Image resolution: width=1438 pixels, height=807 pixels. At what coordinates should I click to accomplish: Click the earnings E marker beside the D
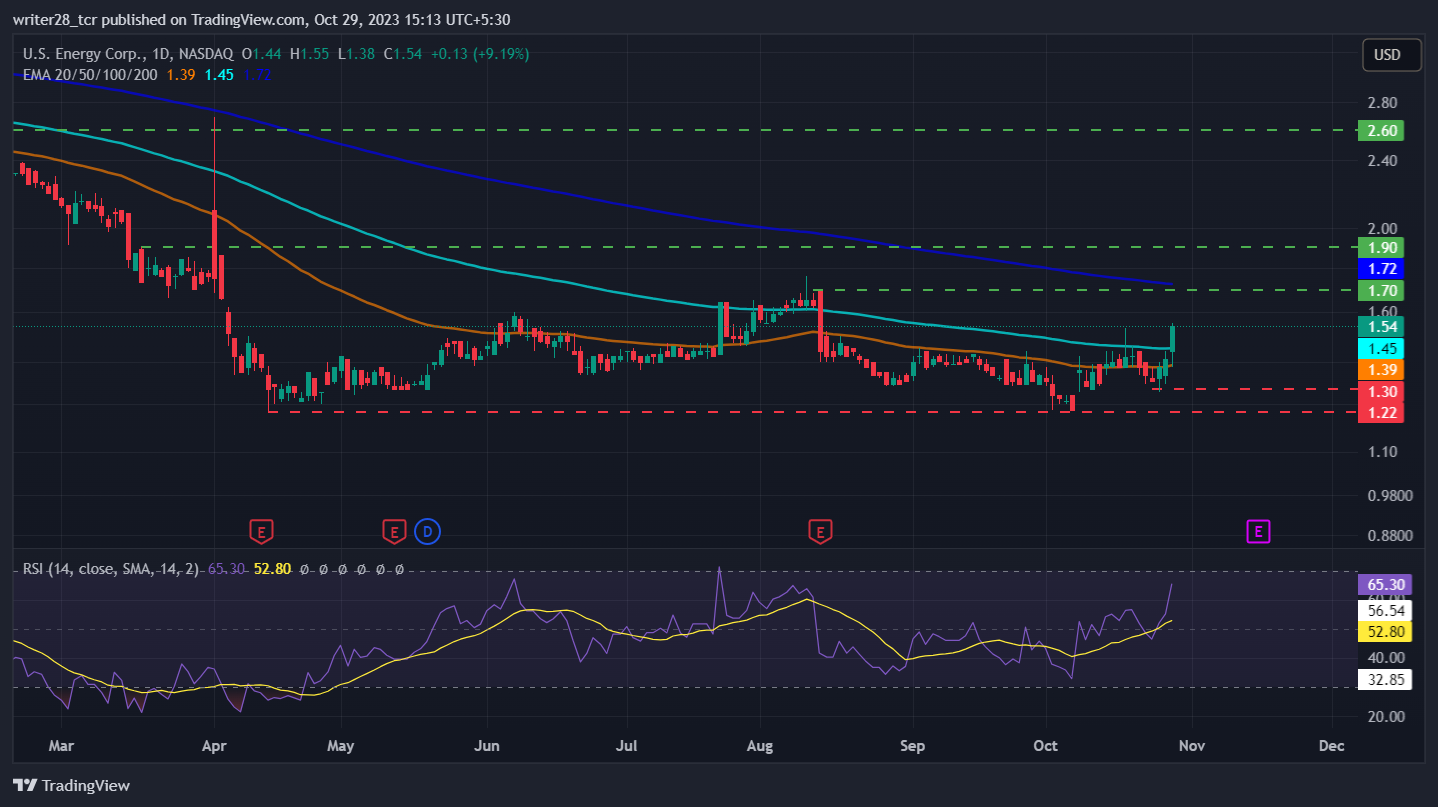click(x=394, y=531)
